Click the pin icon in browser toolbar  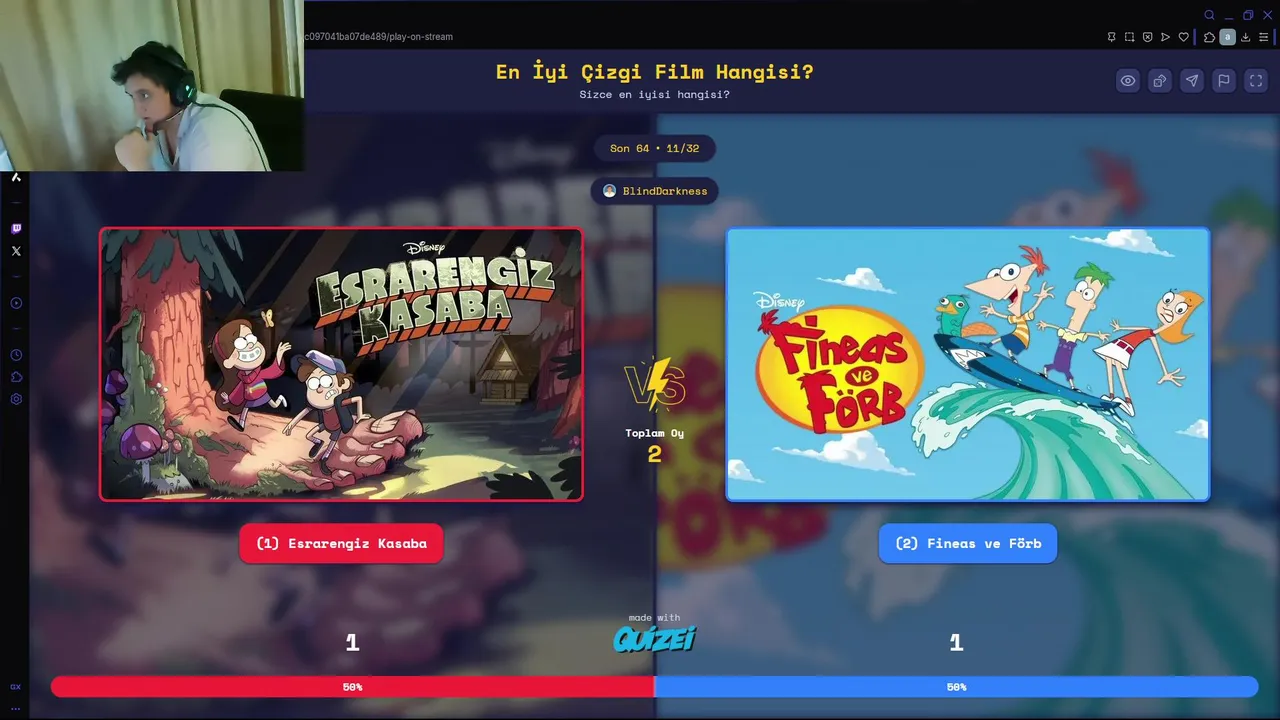tap(1111, 37)
